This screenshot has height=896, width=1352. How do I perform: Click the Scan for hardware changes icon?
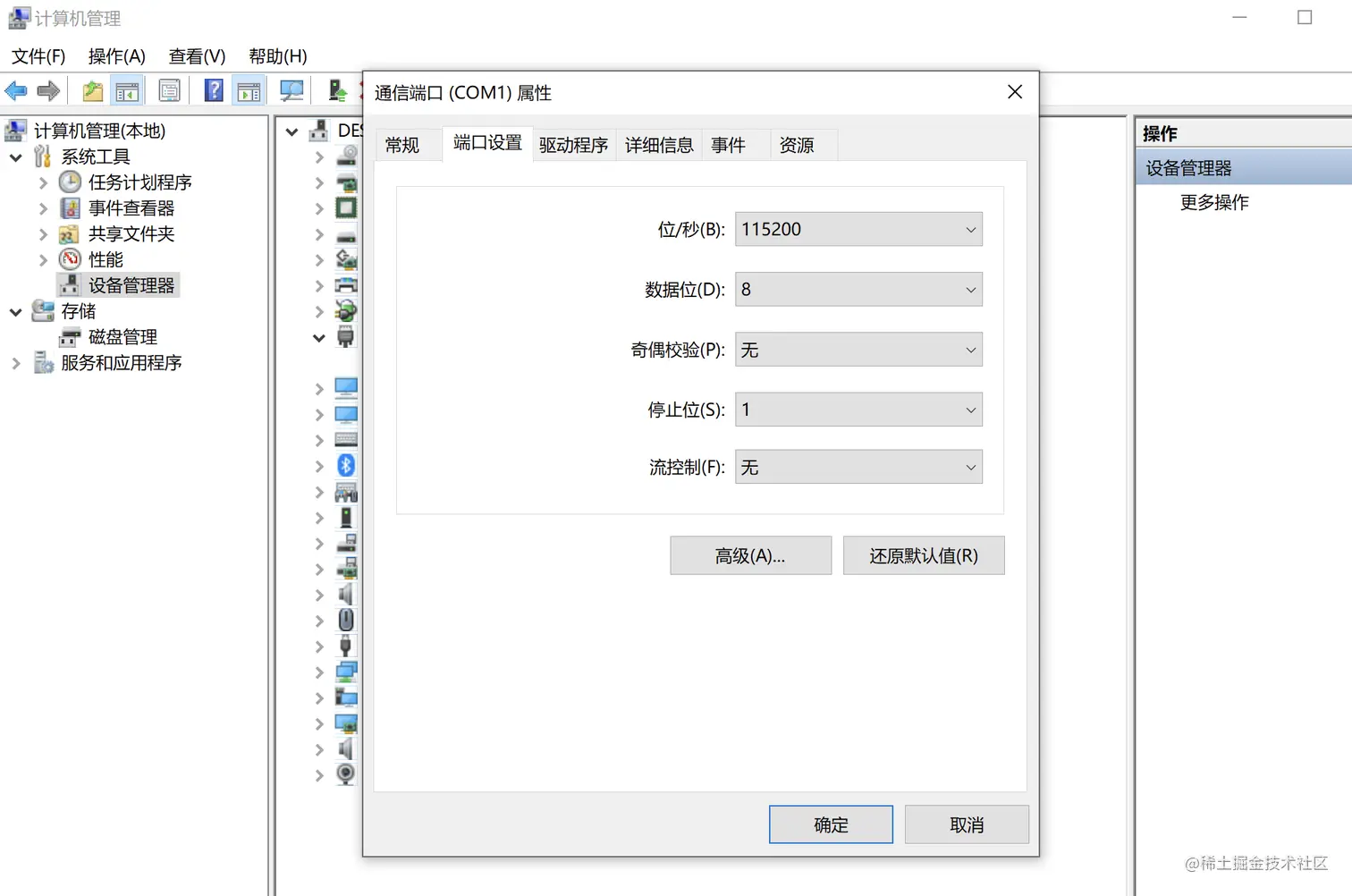[x=292, y=90]
